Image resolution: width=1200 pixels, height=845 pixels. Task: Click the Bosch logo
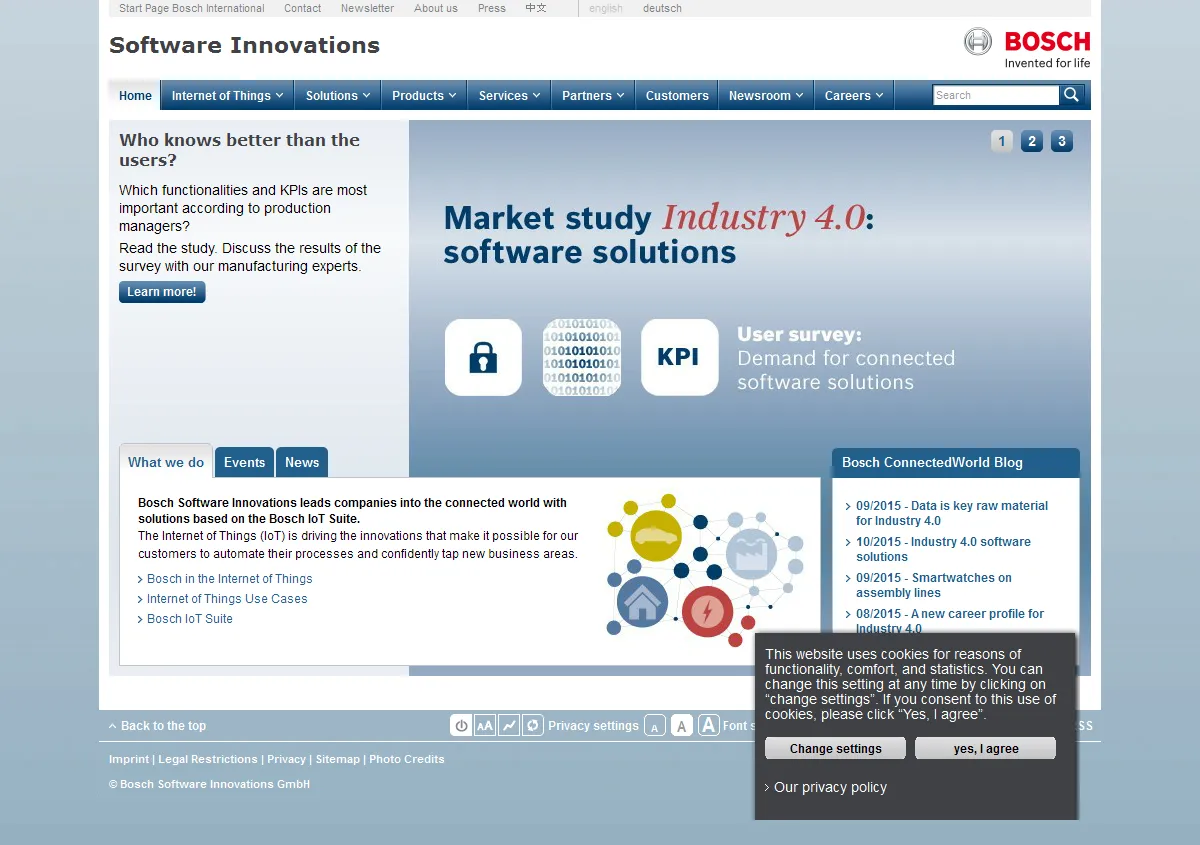coord(1027,48)
